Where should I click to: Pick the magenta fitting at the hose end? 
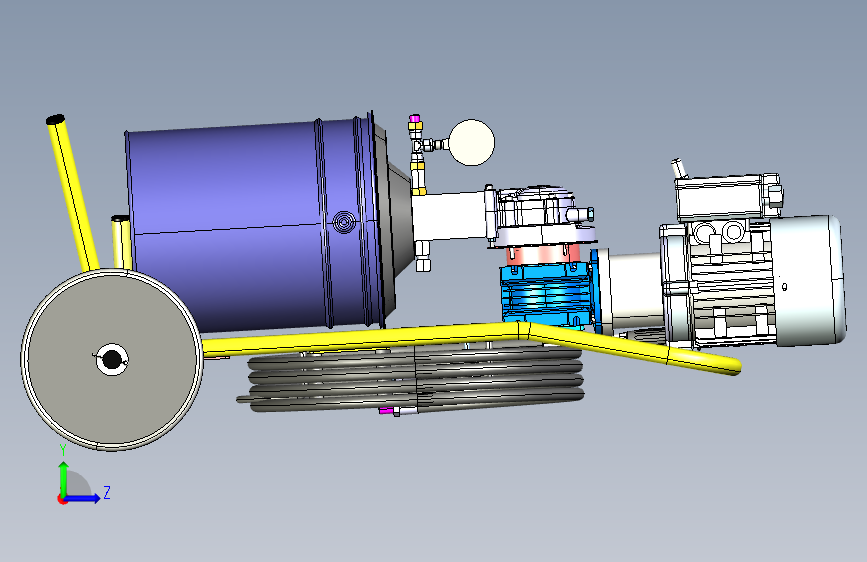click(386, 410)
